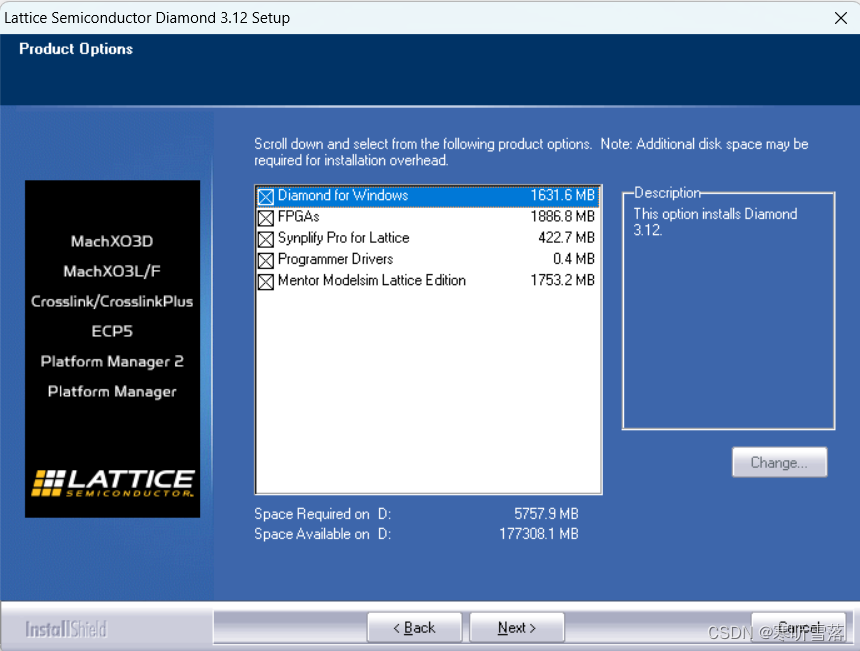Click the Crosslink/CrosslinkPlus banner text
The height and width of the screenshot is (651, 860).
click(x=112, y=301)
